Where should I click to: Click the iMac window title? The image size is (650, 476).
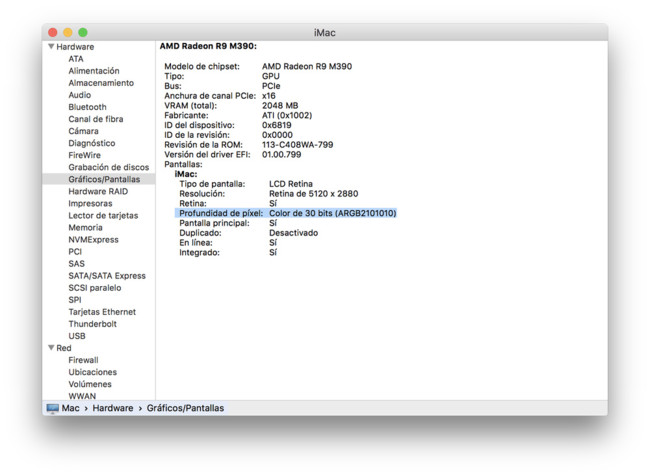(x=325, y=33)
